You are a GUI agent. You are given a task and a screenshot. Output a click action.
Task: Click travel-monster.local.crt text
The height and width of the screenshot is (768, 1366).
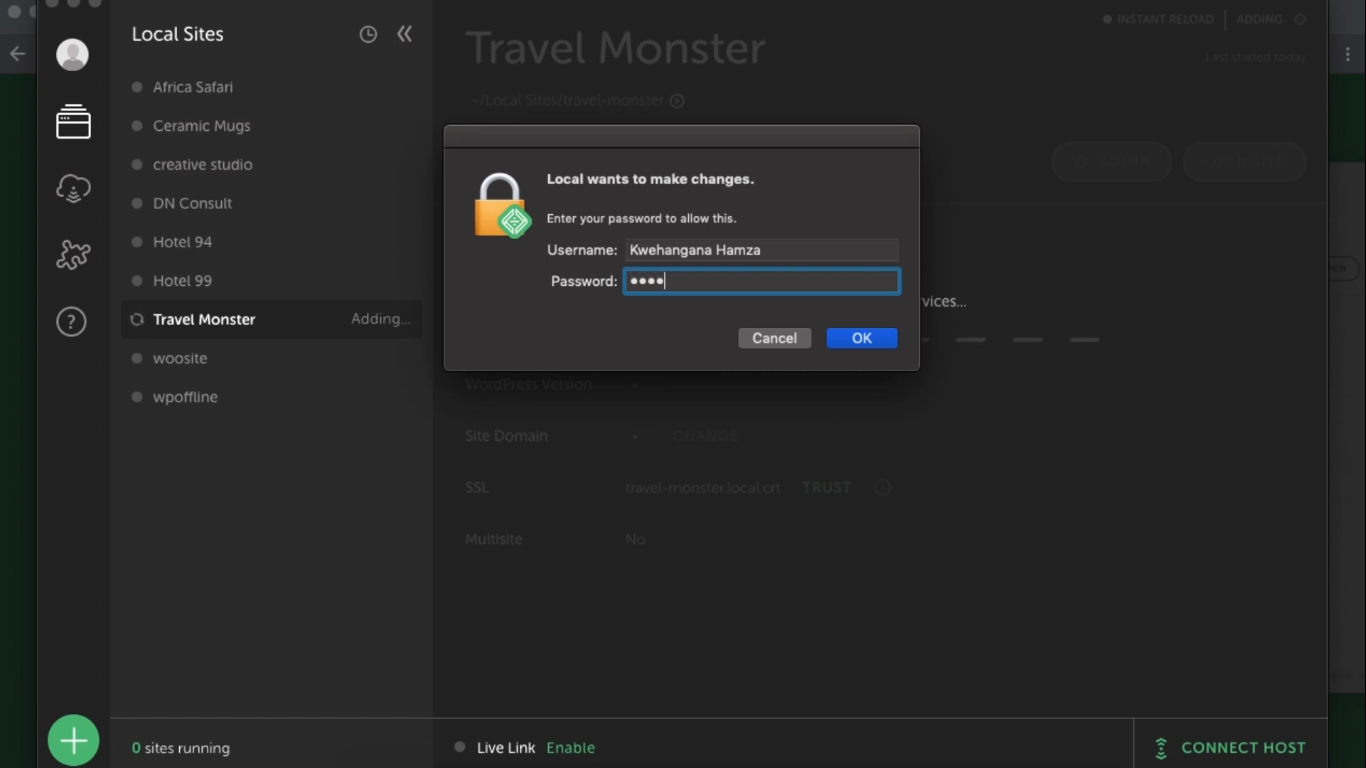pyautogui.click(x=703, y=488)
